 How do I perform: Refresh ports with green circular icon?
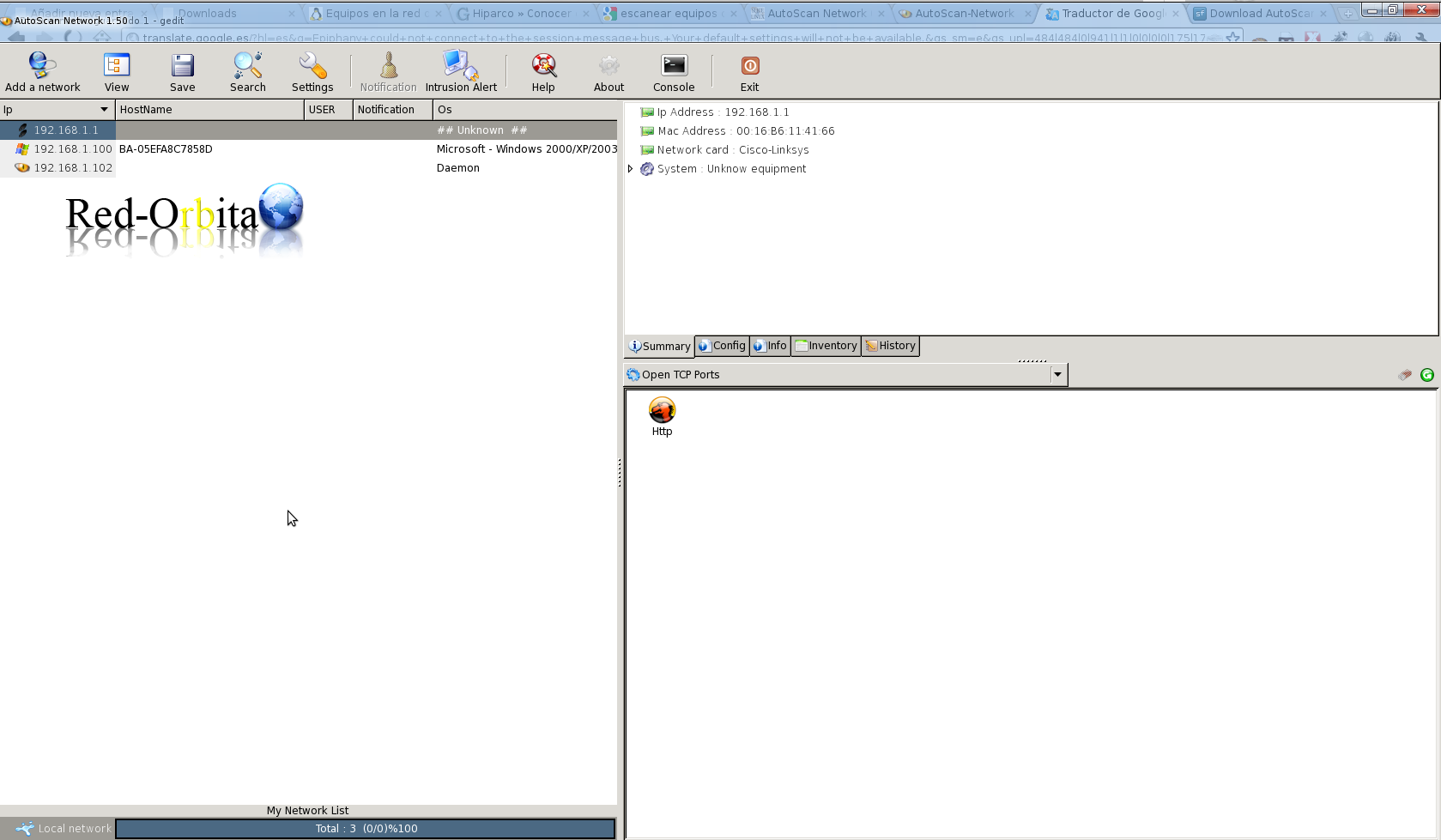[x=1427, y=375]
